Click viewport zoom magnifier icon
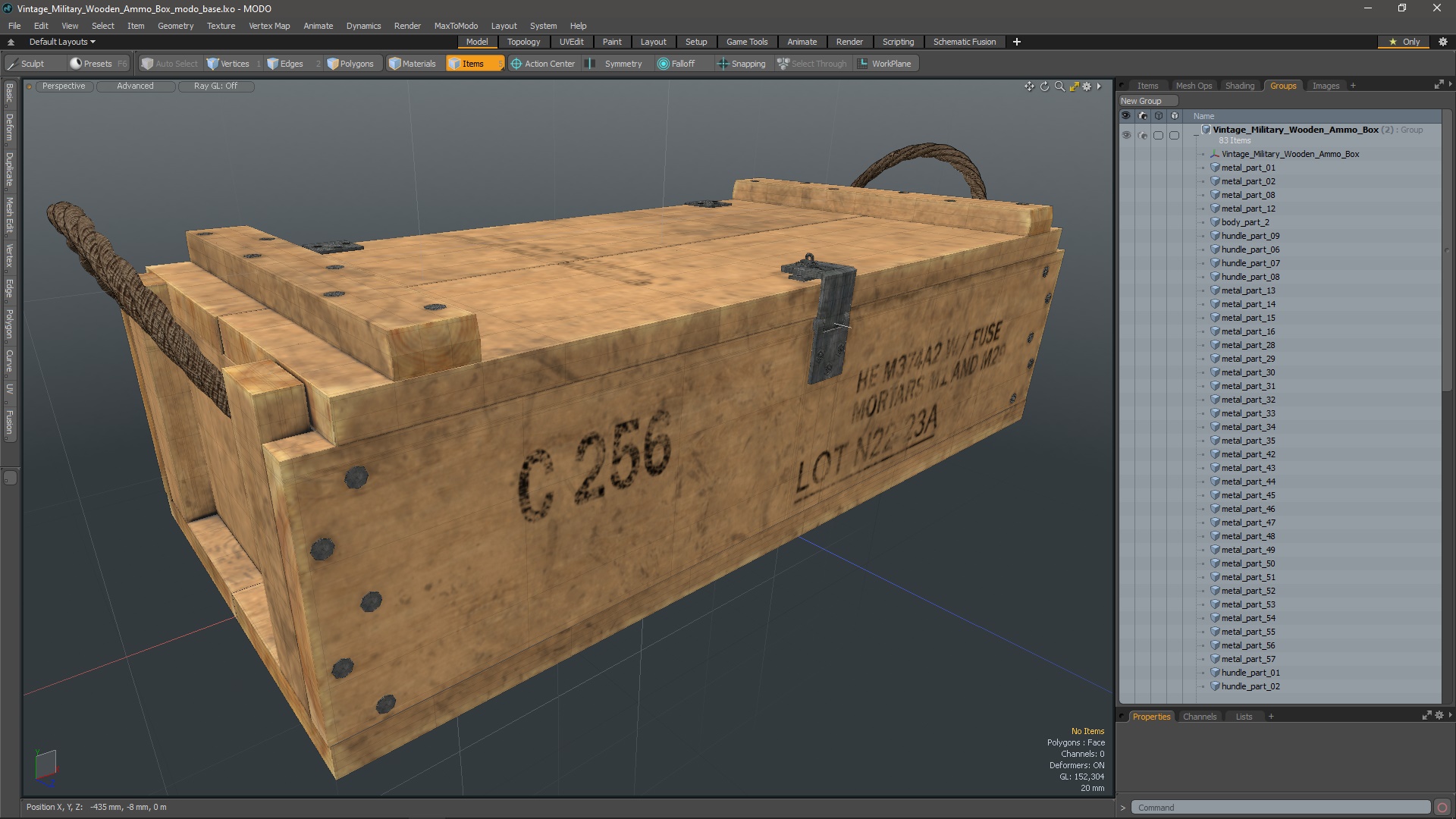The height and width of the screenshot is (819, 1456). coord(1059,86)
